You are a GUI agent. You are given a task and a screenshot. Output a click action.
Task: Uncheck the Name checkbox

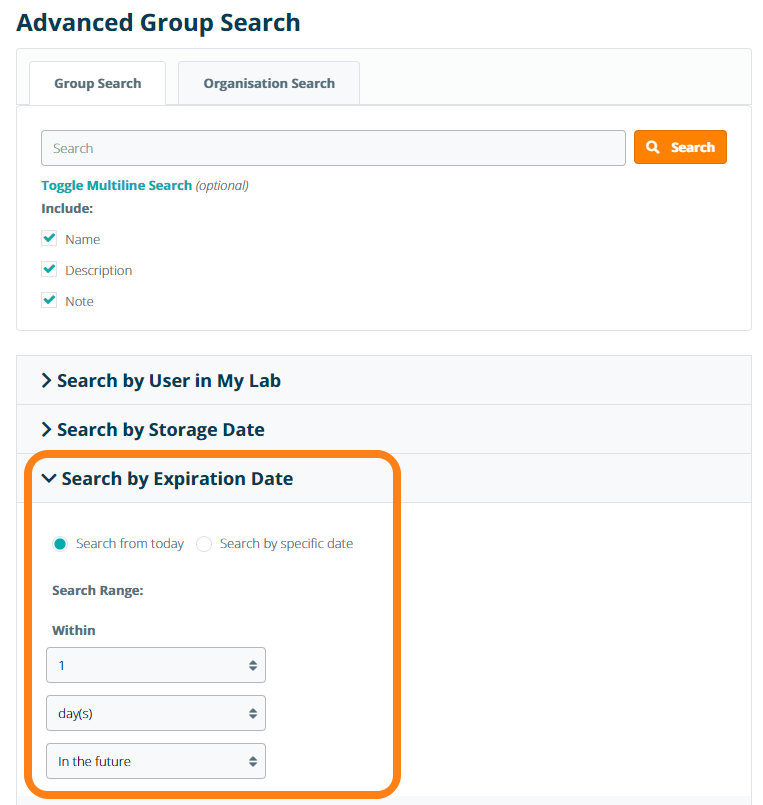click(x=49, y=239)
